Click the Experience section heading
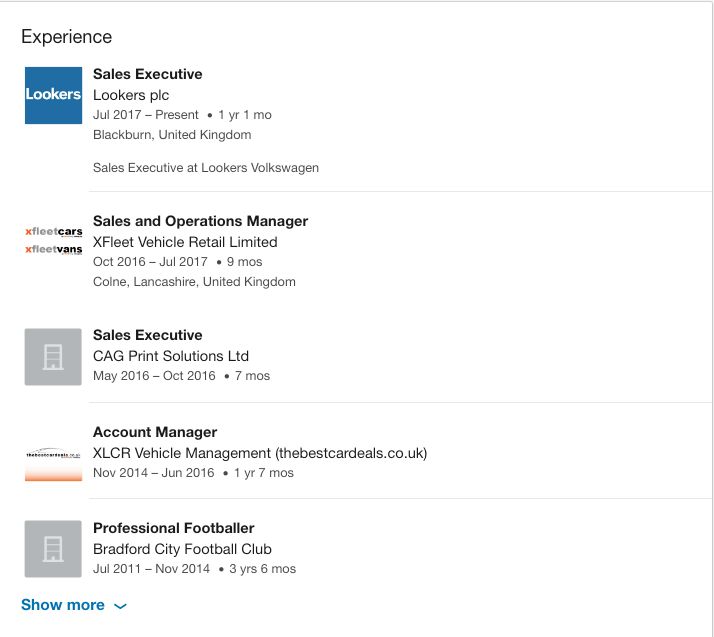The height and width of the screenshot is (637, 714). (x=66, y=37)
